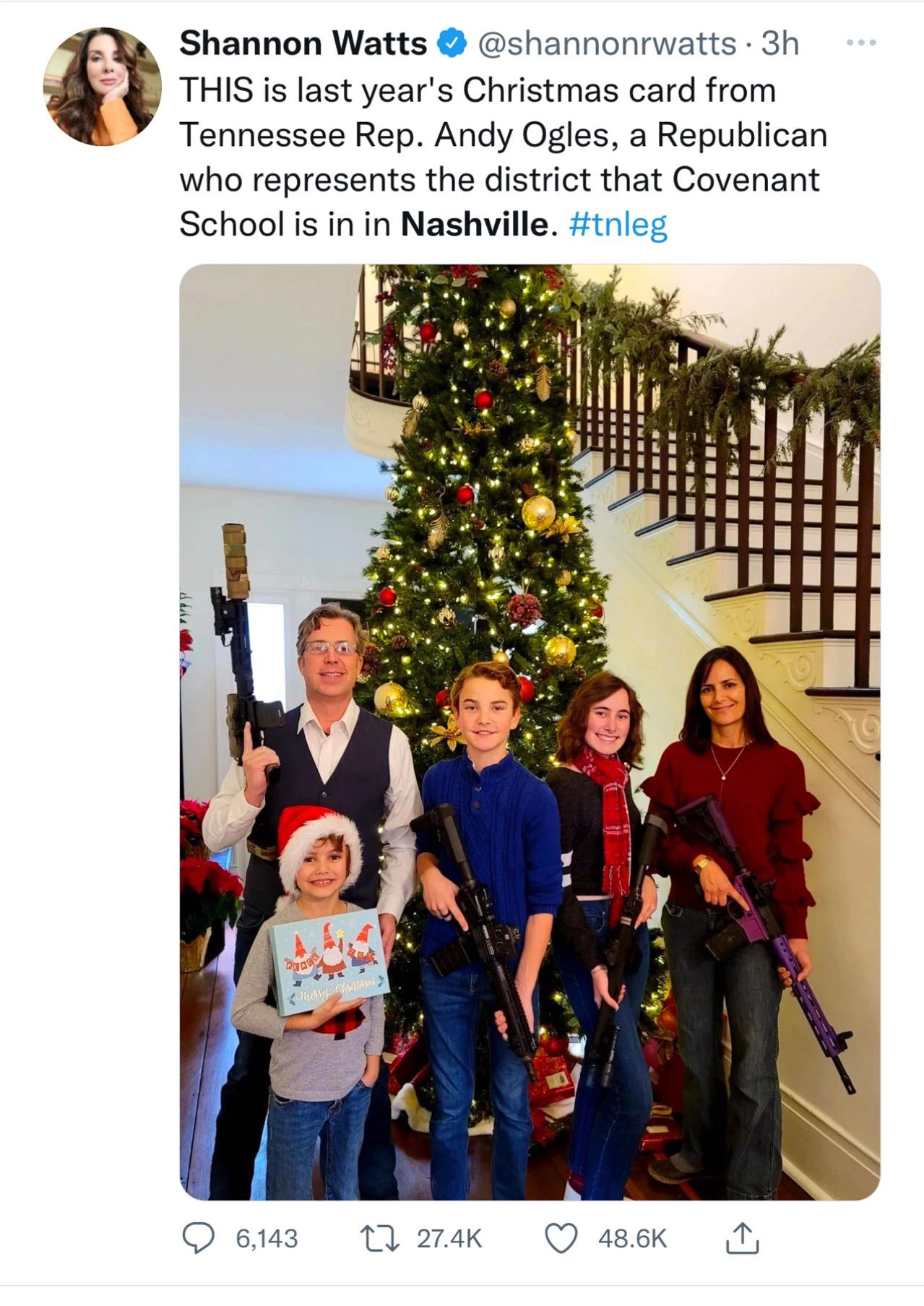Click the Shannon Watts display name

(x=303, y=44)
